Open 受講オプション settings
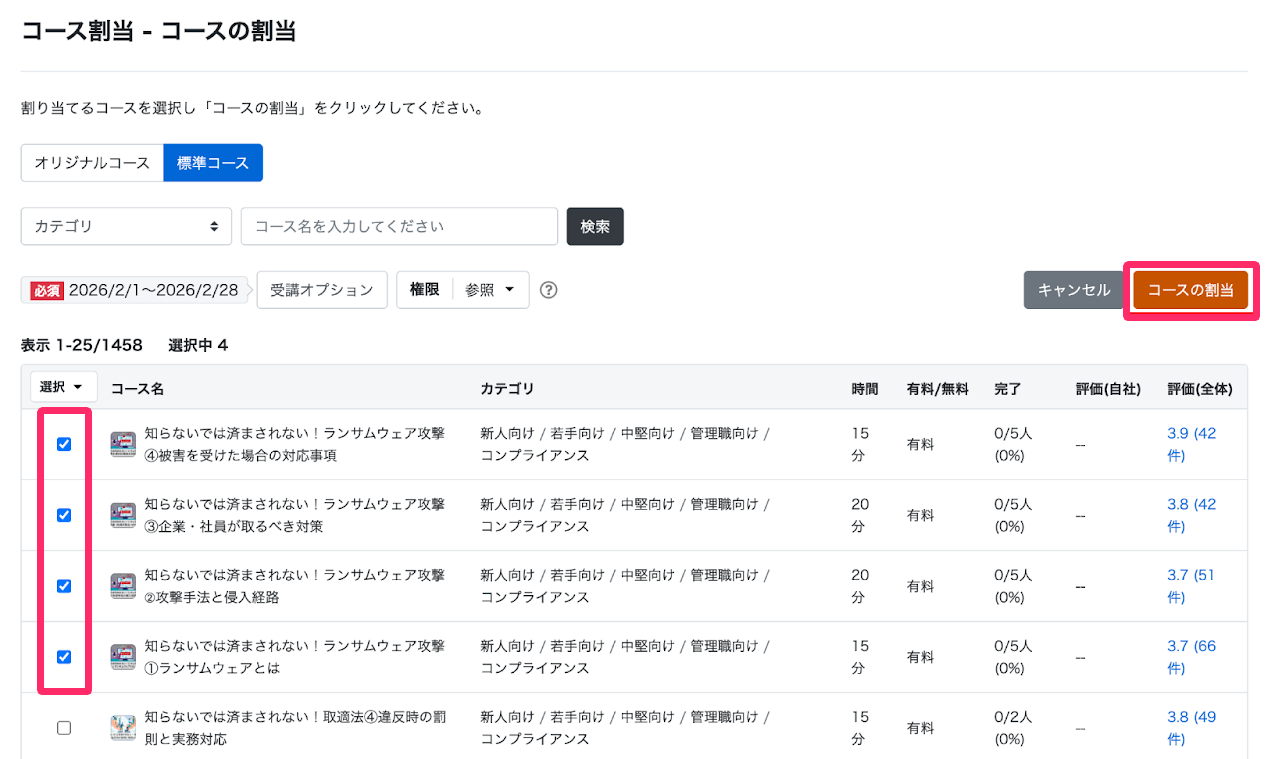This screenshot has width=1282, height=759. point(322,290)
